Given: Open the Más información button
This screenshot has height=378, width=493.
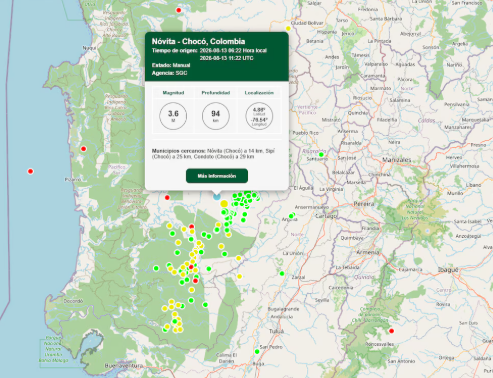Looking at the screenshot, I should pos(217,176).
